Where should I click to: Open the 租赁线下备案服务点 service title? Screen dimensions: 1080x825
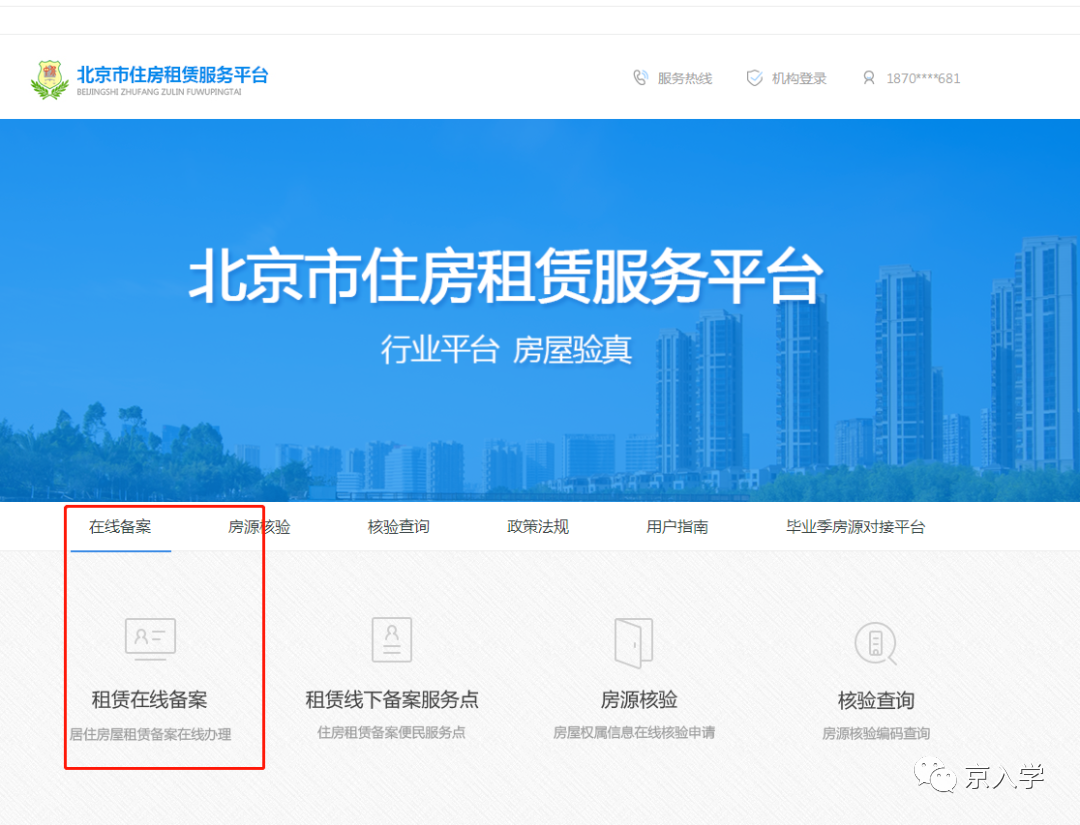(392, 700)
